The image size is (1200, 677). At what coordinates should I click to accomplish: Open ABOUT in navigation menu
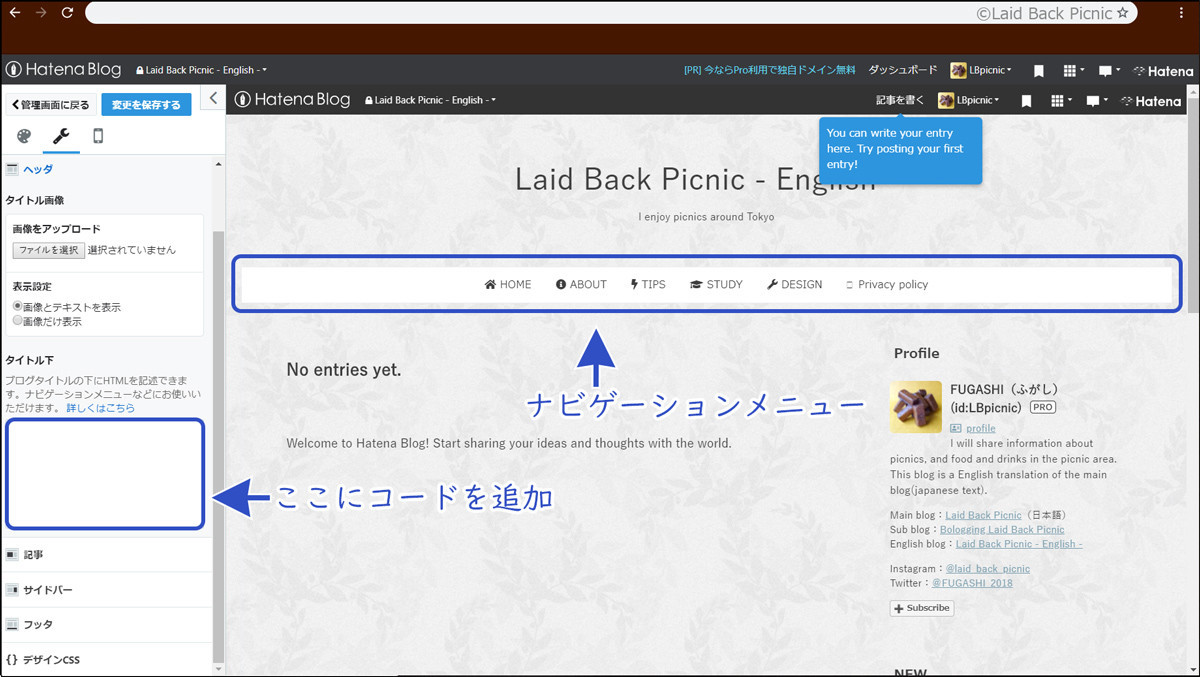(x=581, y=284)
